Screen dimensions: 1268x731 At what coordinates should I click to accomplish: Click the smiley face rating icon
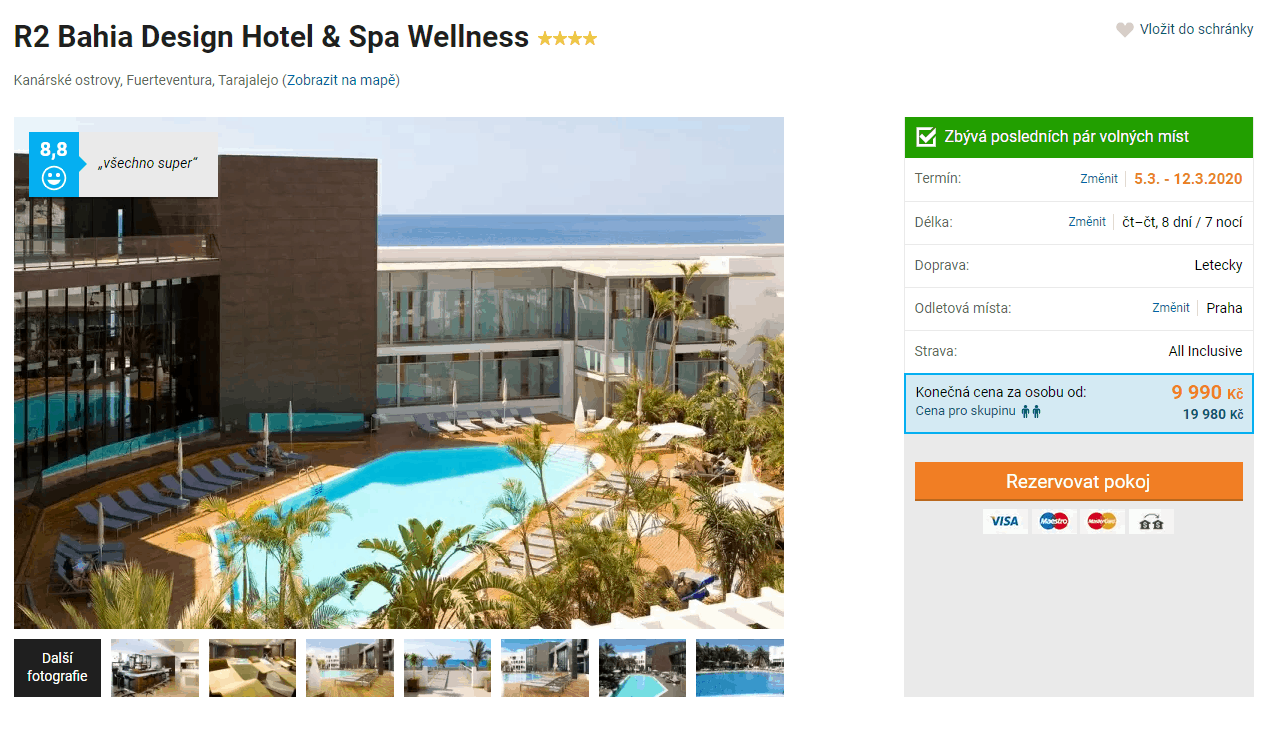[x=54, y=178]
